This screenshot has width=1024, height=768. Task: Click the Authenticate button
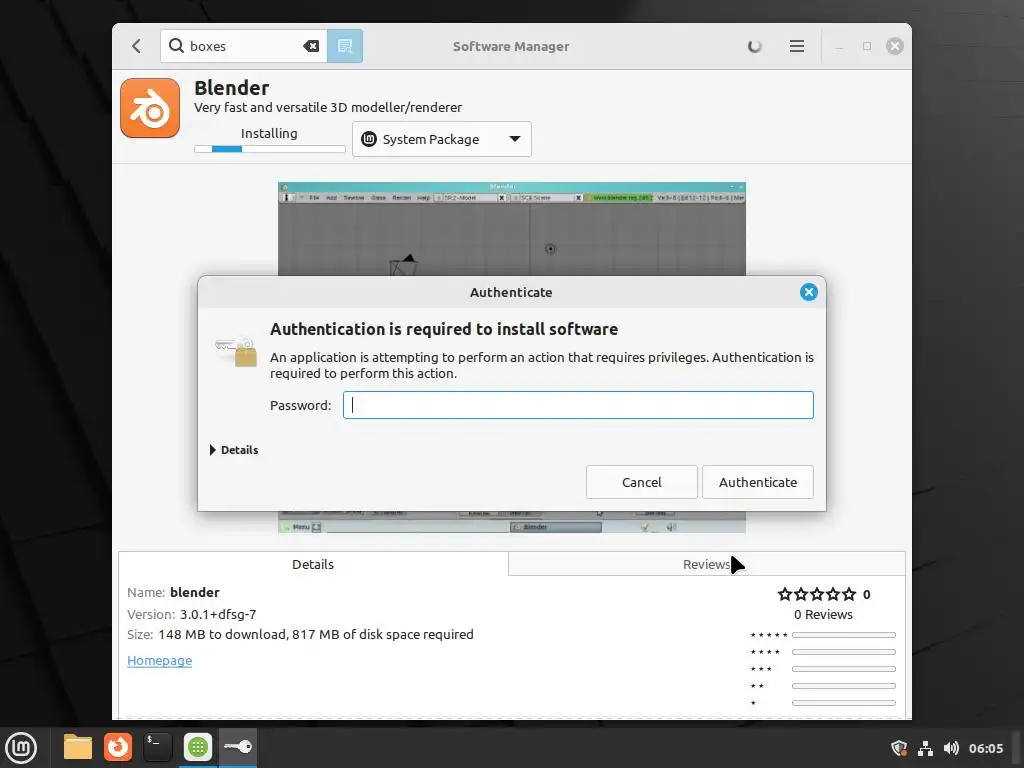point(758,482)
